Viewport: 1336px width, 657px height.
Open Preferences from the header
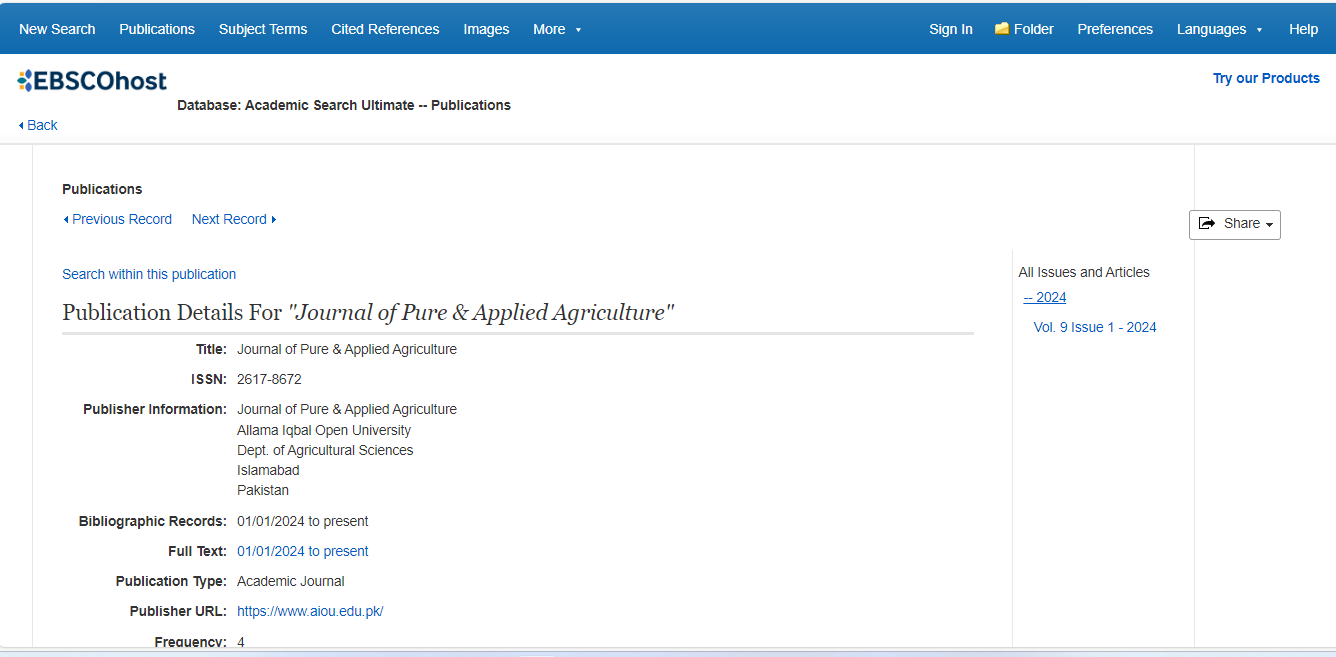(x=1115, y=29)
